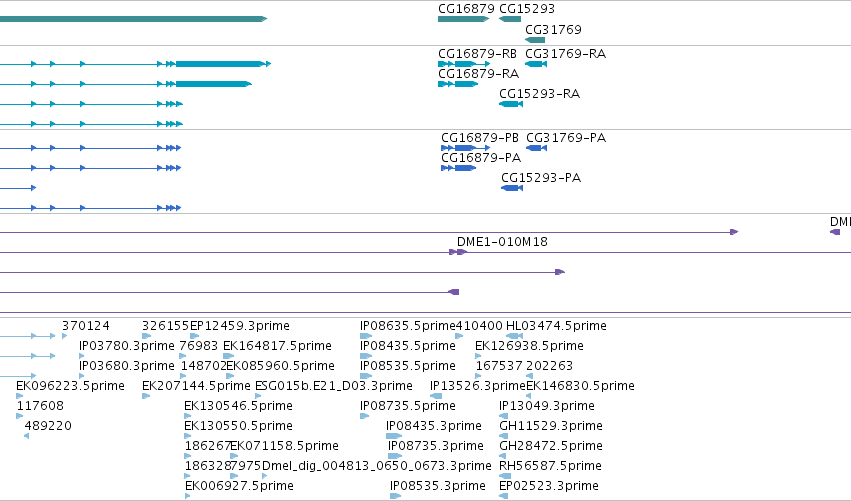This screenshot has height=501, width=851.
Task: Click the EK096223.5prime label
Action: click(71, 386)
